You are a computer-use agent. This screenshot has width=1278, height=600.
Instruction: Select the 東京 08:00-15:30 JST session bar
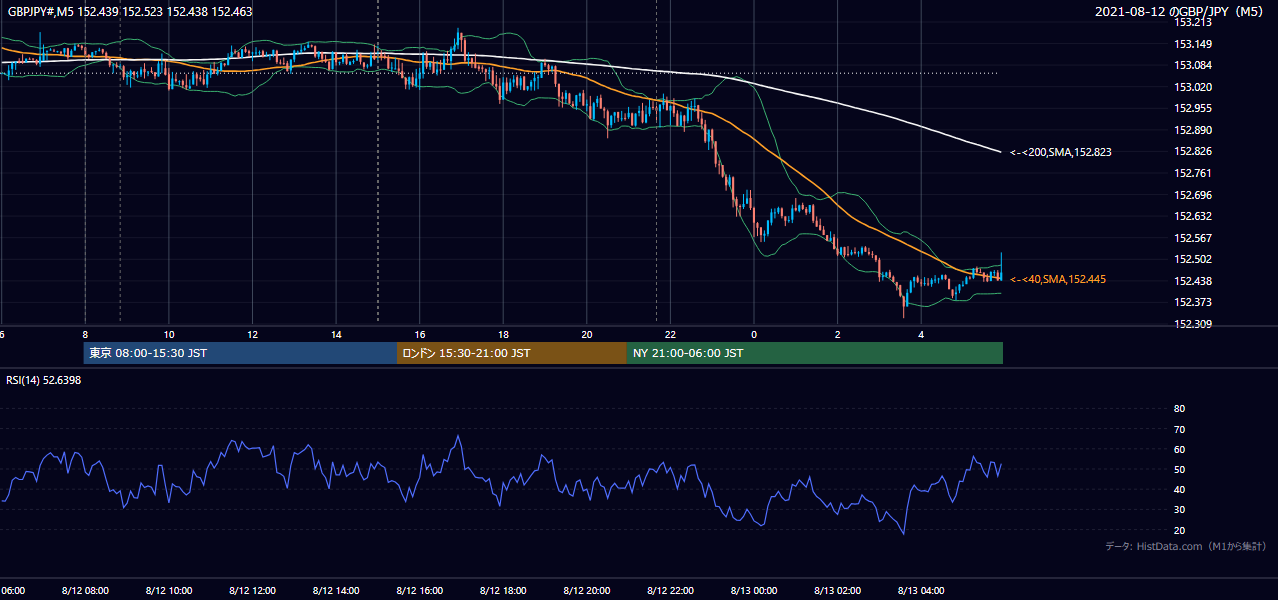coord(241,353)
